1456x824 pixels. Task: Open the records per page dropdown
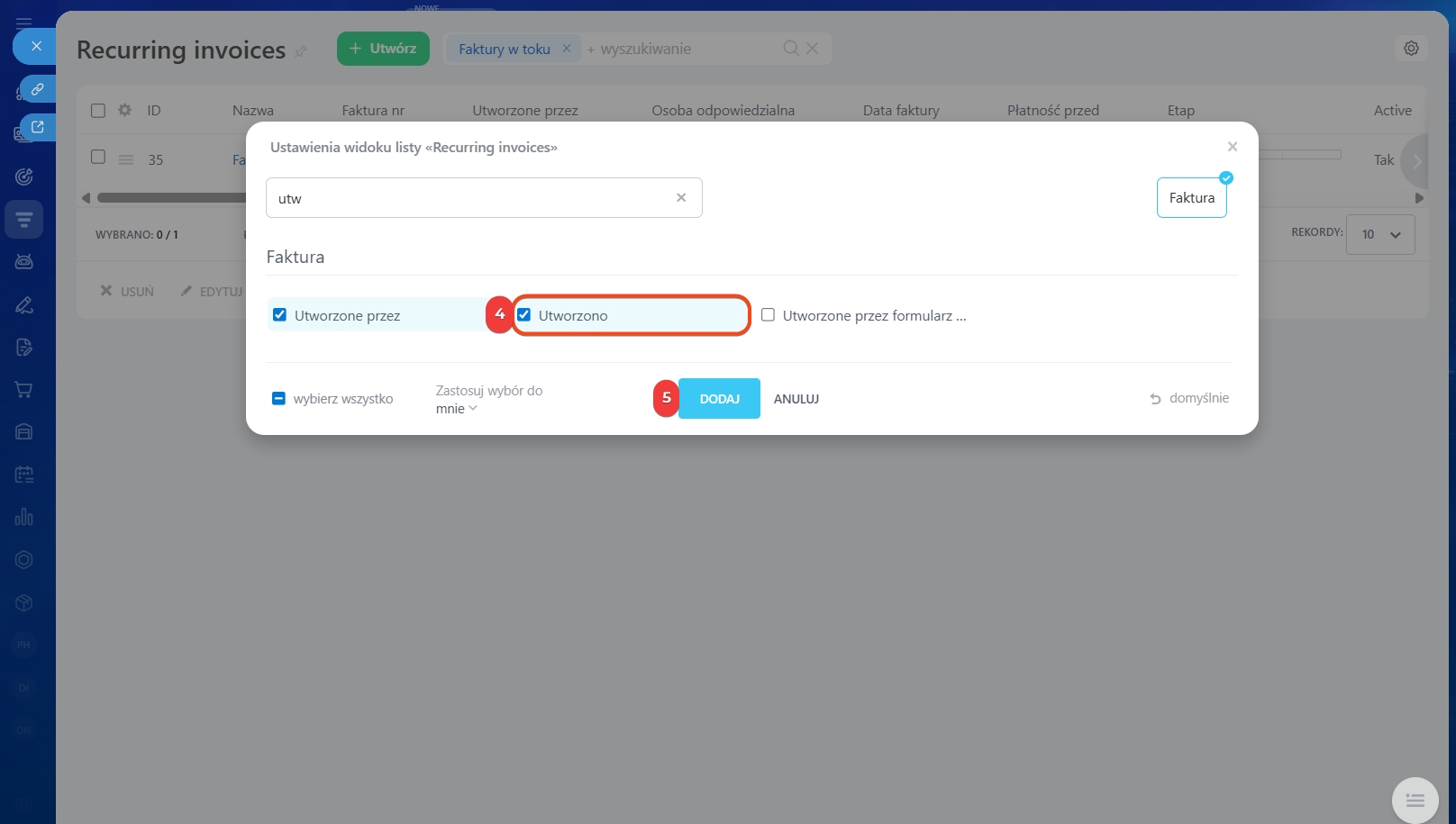[x=1380, y=234]
